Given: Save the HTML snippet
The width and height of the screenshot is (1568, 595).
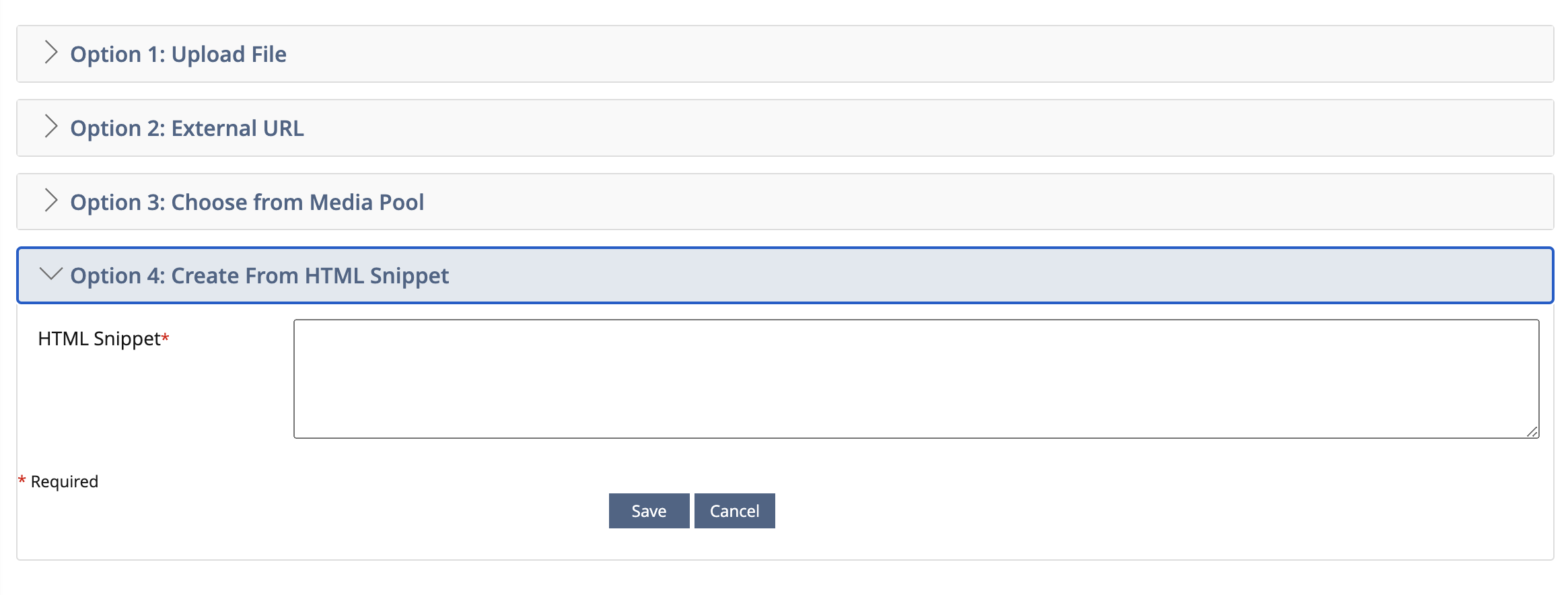Looking at the screenshot, I should pyautogui.click(x=649, y=512).
